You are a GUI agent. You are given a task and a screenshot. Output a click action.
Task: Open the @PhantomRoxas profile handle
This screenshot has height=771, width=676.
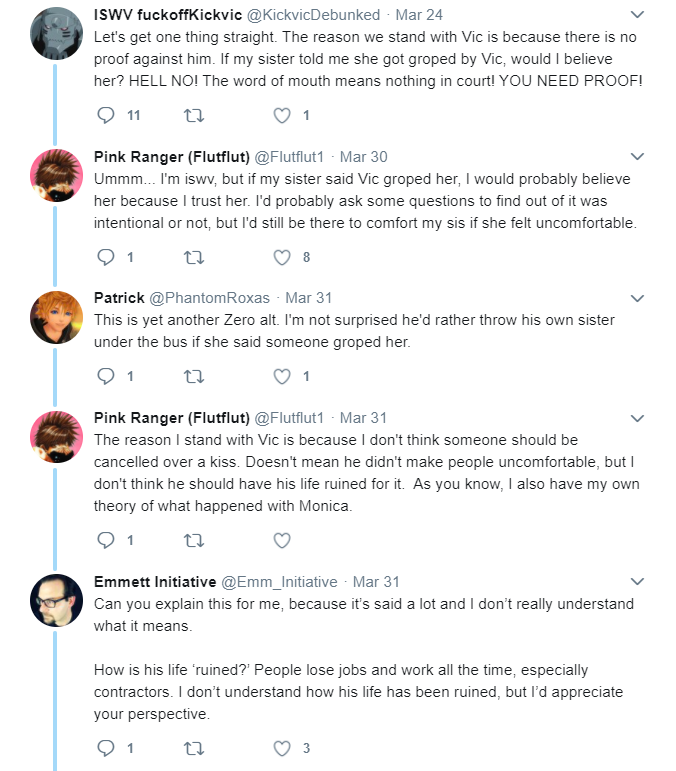[209, 298]
